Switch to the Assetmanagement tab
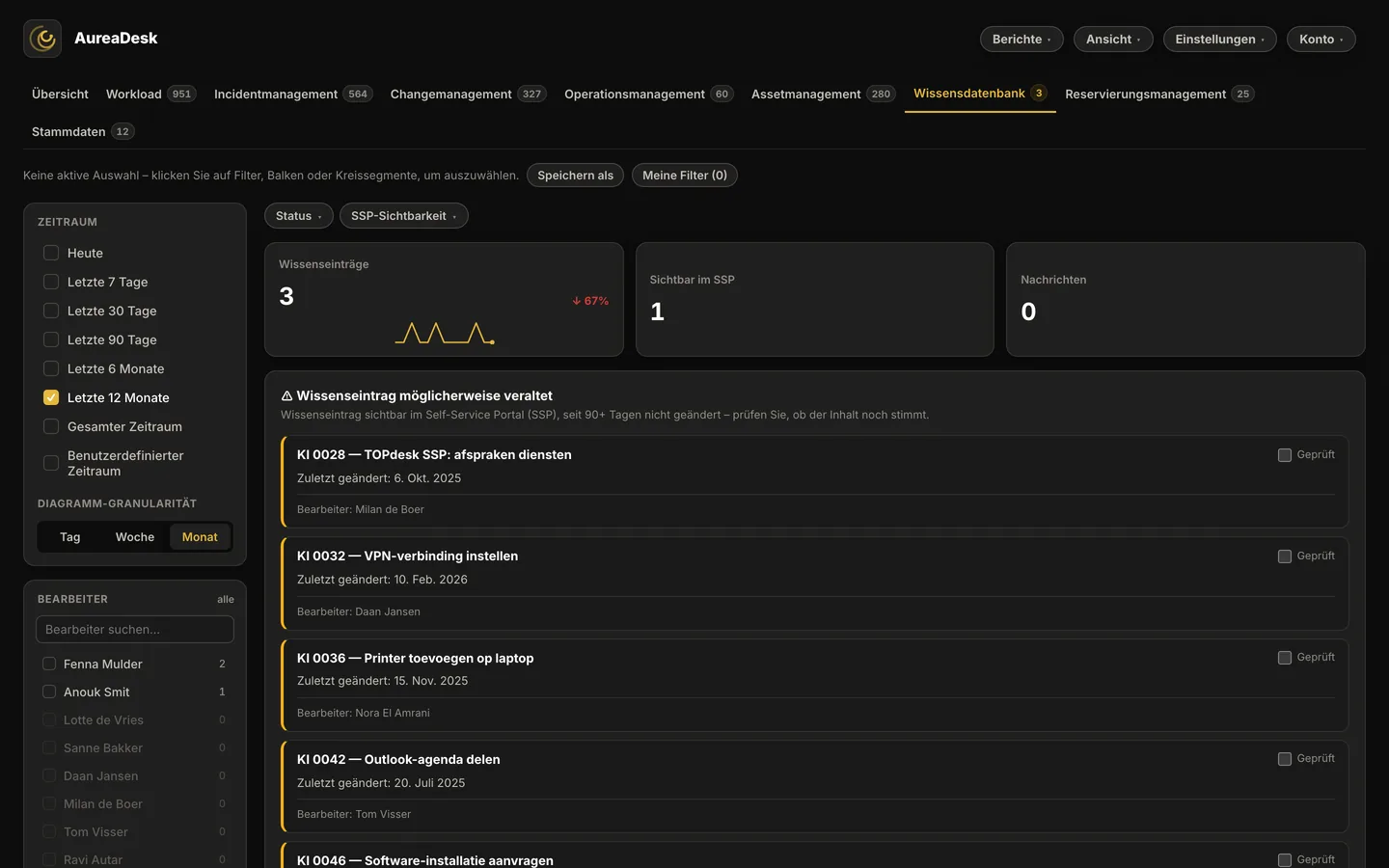 pos(824,94)
